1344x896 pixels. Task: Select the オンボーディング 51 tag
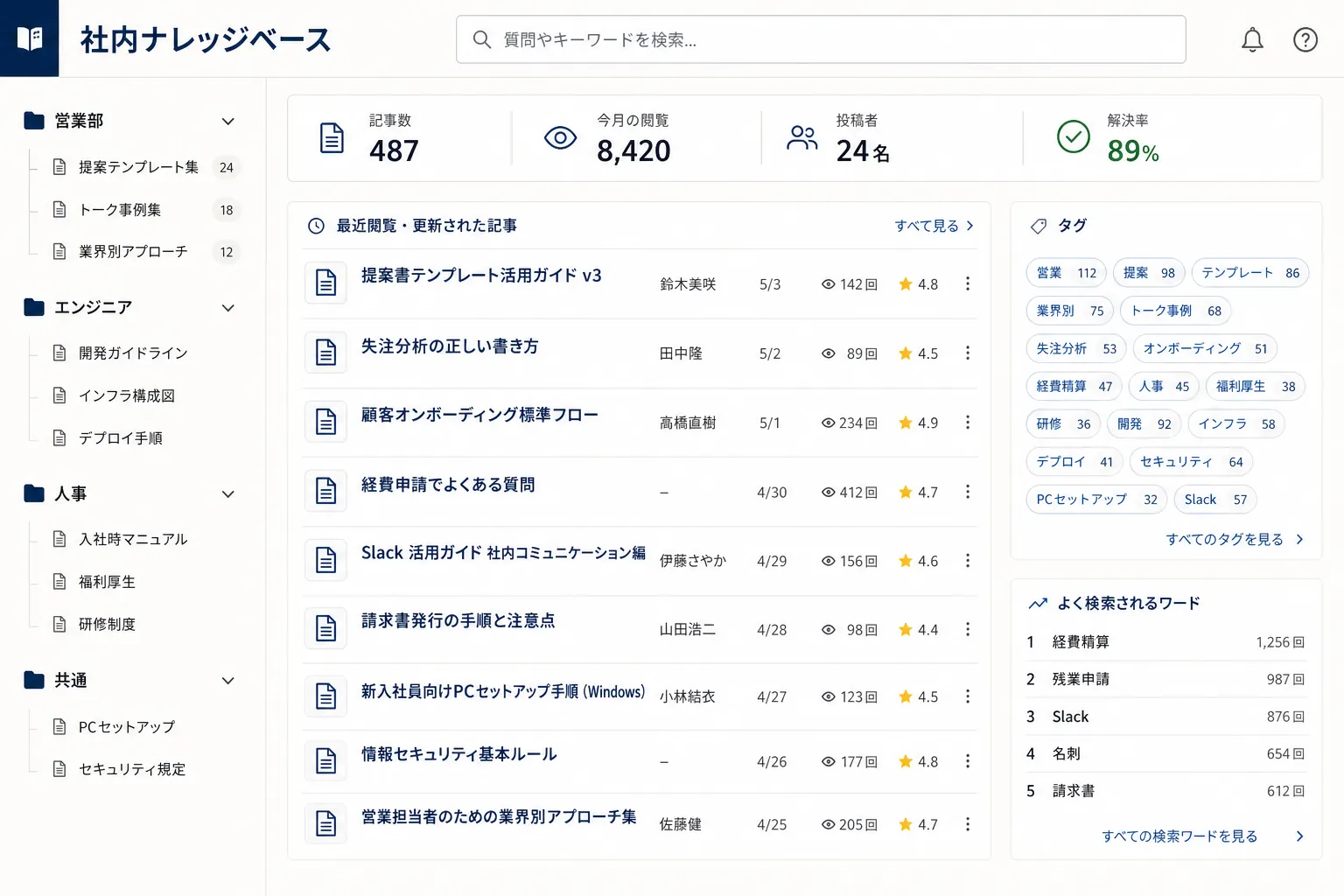tap(1205, 348)
